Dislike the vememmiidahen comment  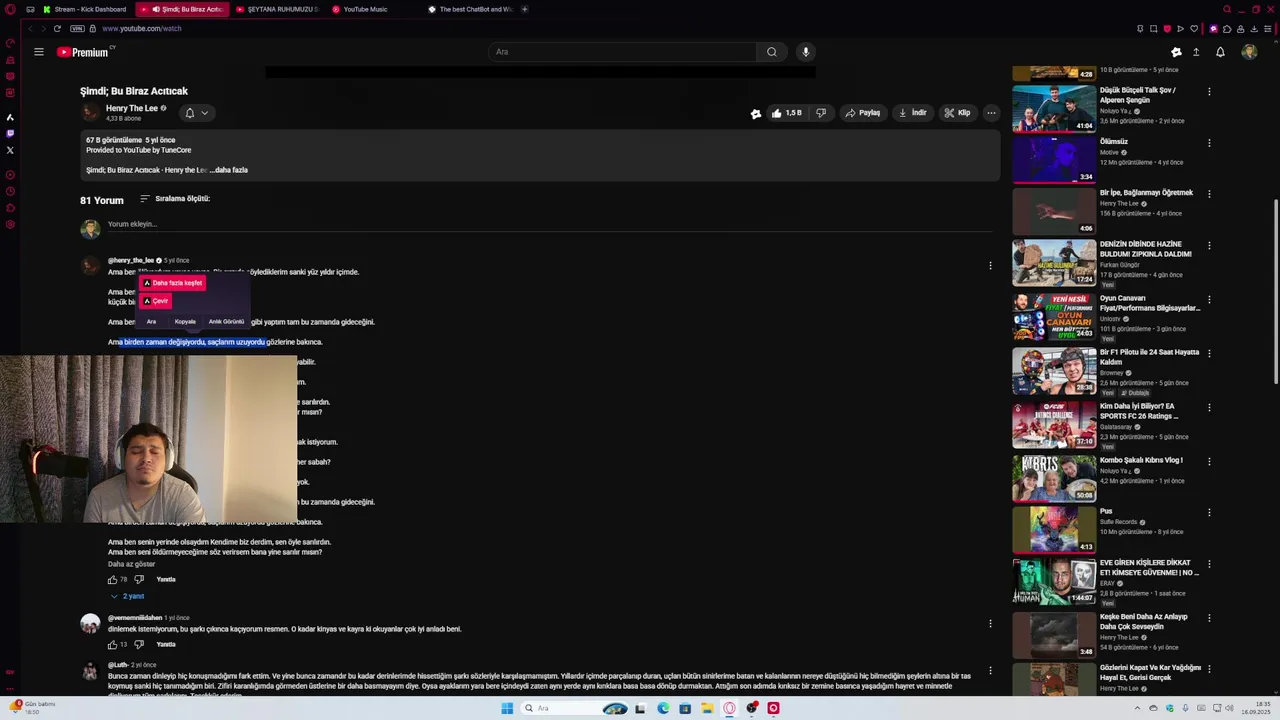point(139,644)
